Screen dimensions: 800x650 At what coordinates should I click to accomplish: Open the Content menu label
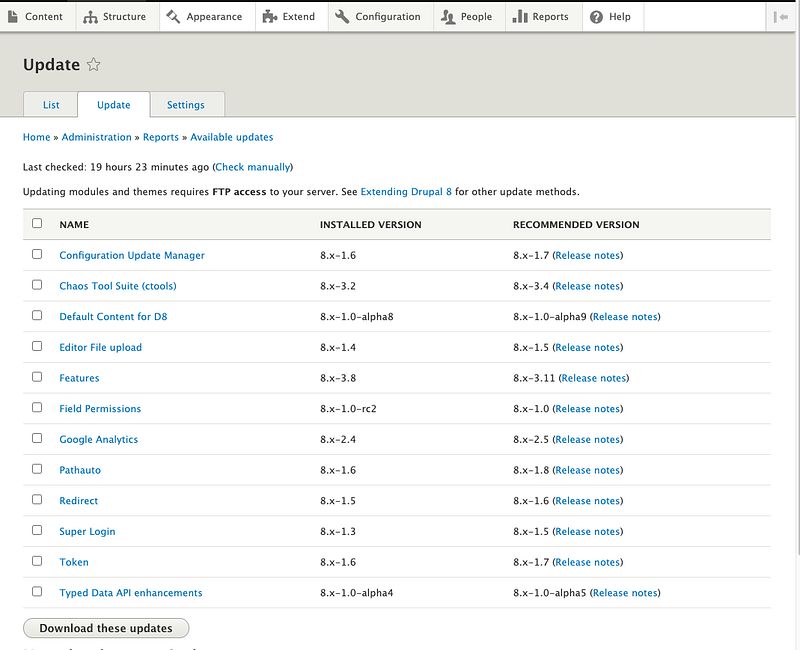click(x=44, y=17)
